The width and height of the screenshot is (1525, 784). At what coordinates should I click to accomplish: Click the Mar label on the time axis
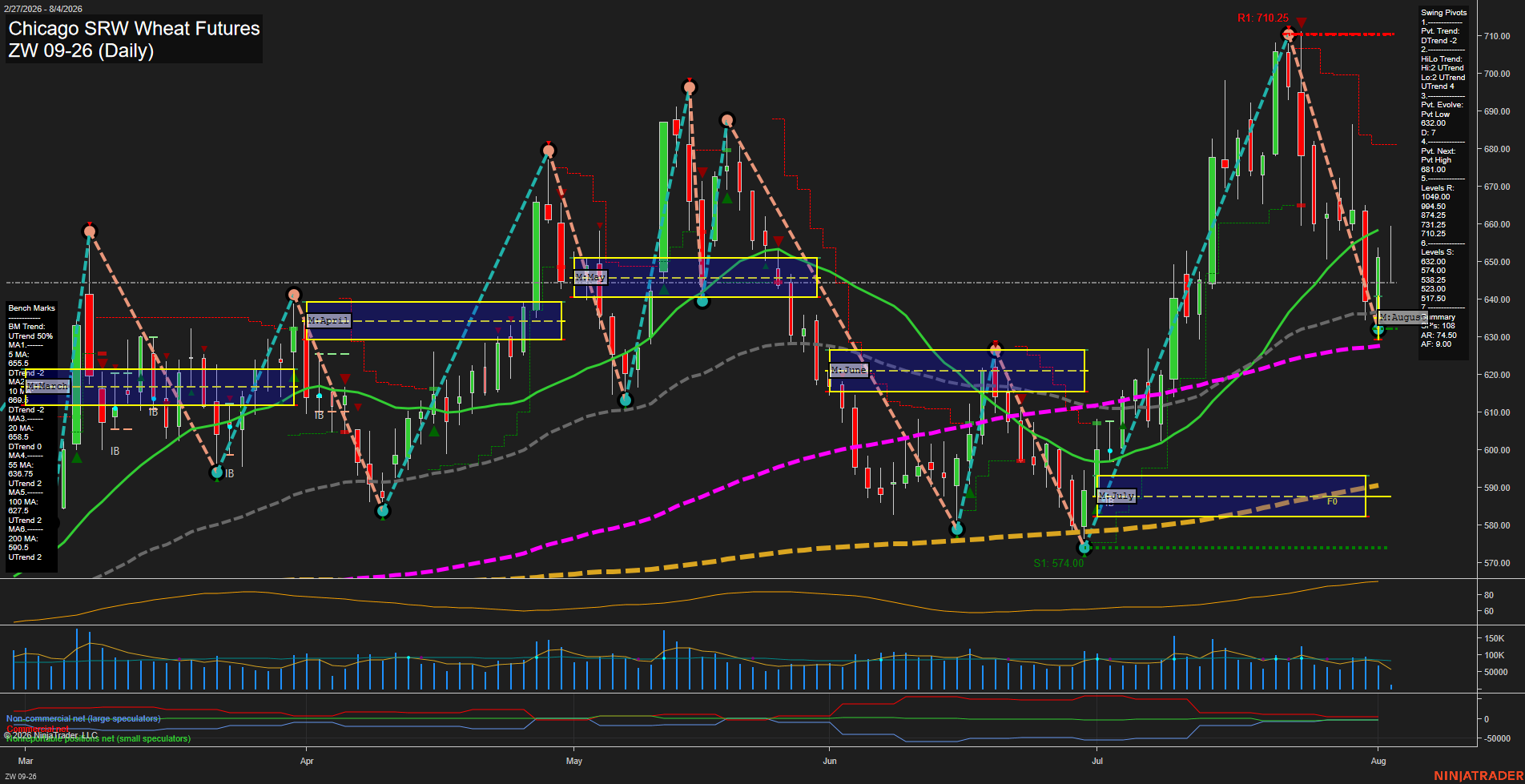pyautogui.click(x=26, y=761)
